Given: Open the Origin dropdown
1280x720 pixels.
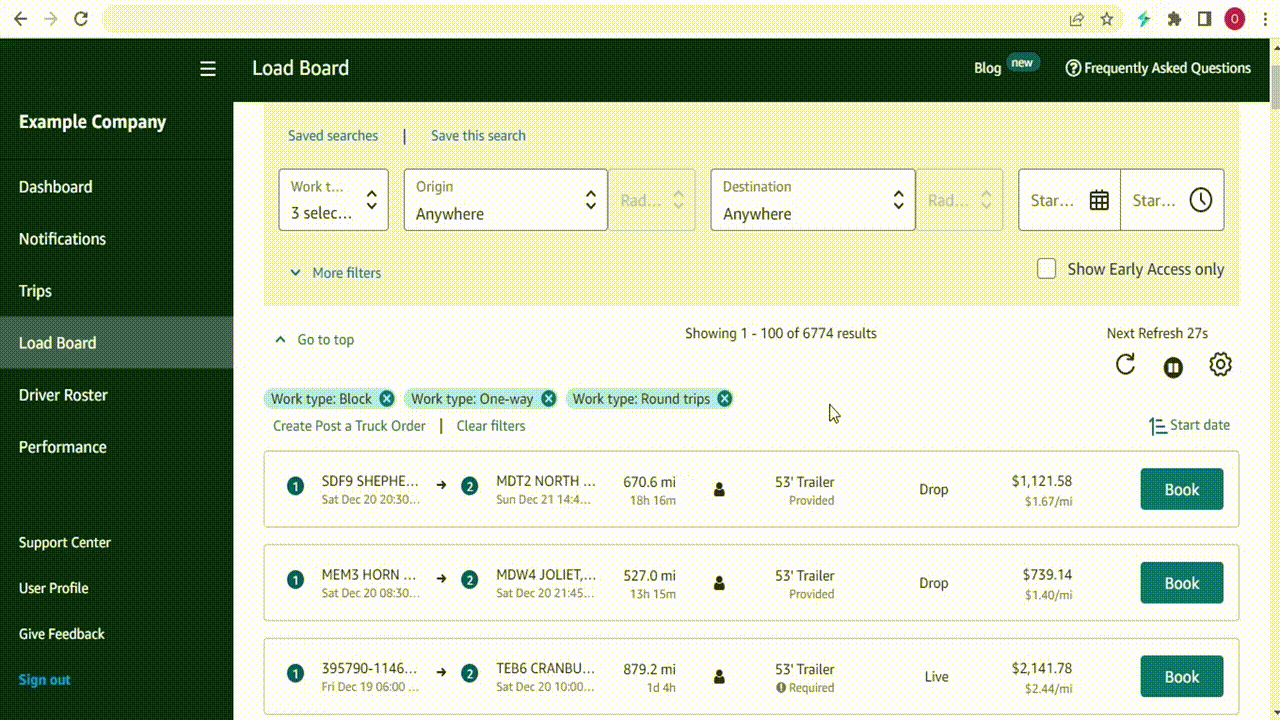Looking at the screenshot, I should (505, 200).
